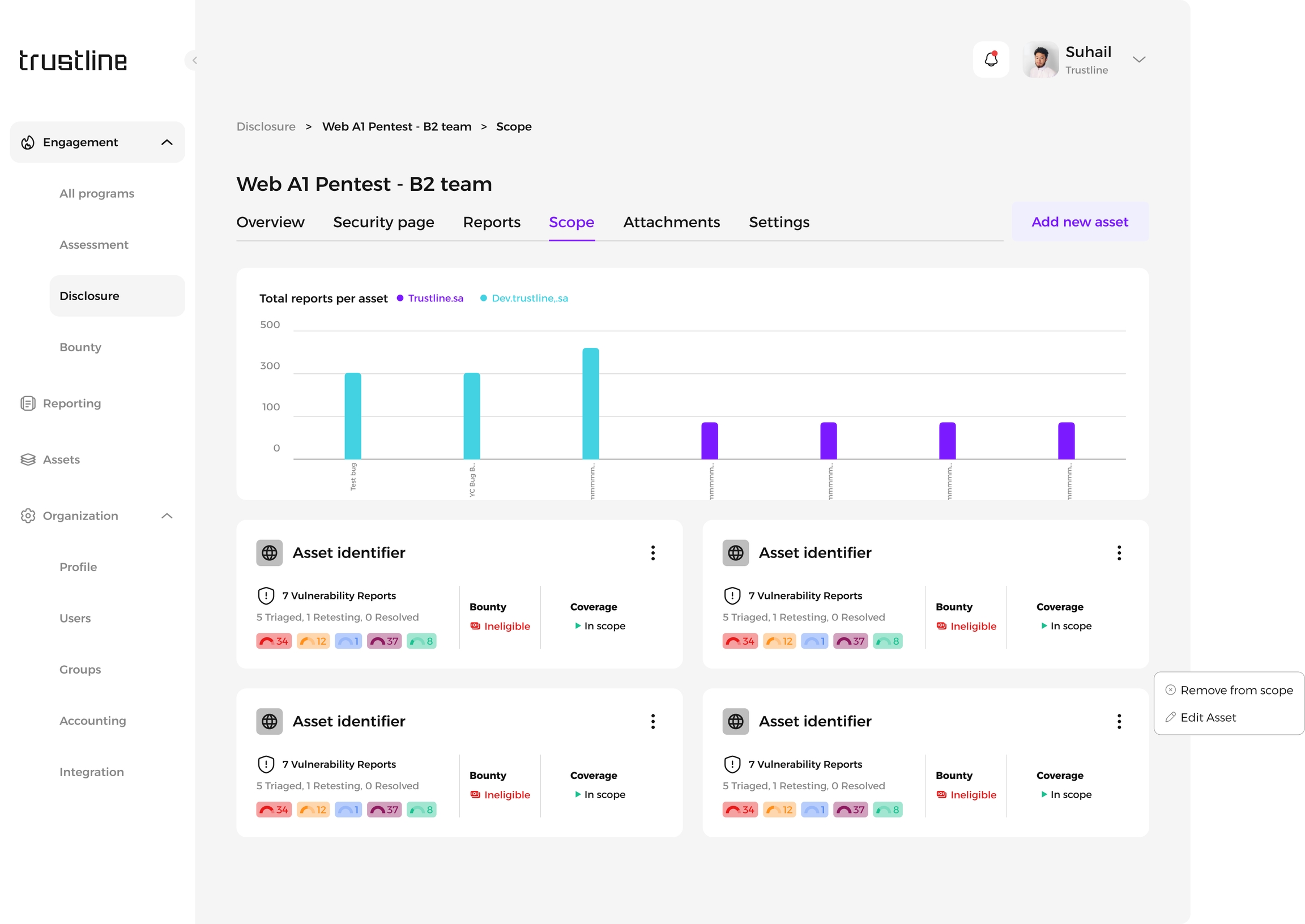Click the tallest cyan bar in the chart
1305x924 pixels.
point(590,403)
